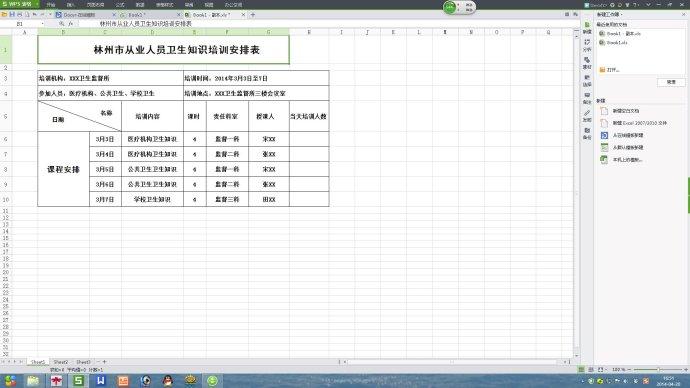The image size is (690, 388).
Task: Click the Print icon in quick access toolbar
Action: click(19, 15)
